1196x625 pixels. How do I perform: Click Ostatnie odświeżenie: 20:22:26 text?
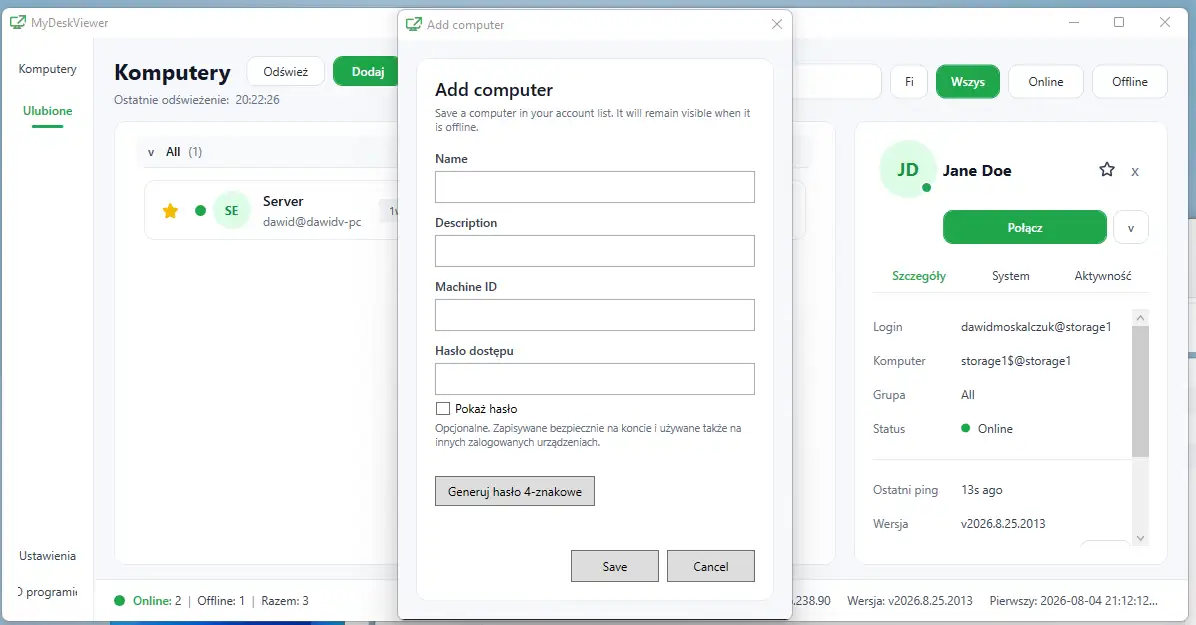point(197,100)
